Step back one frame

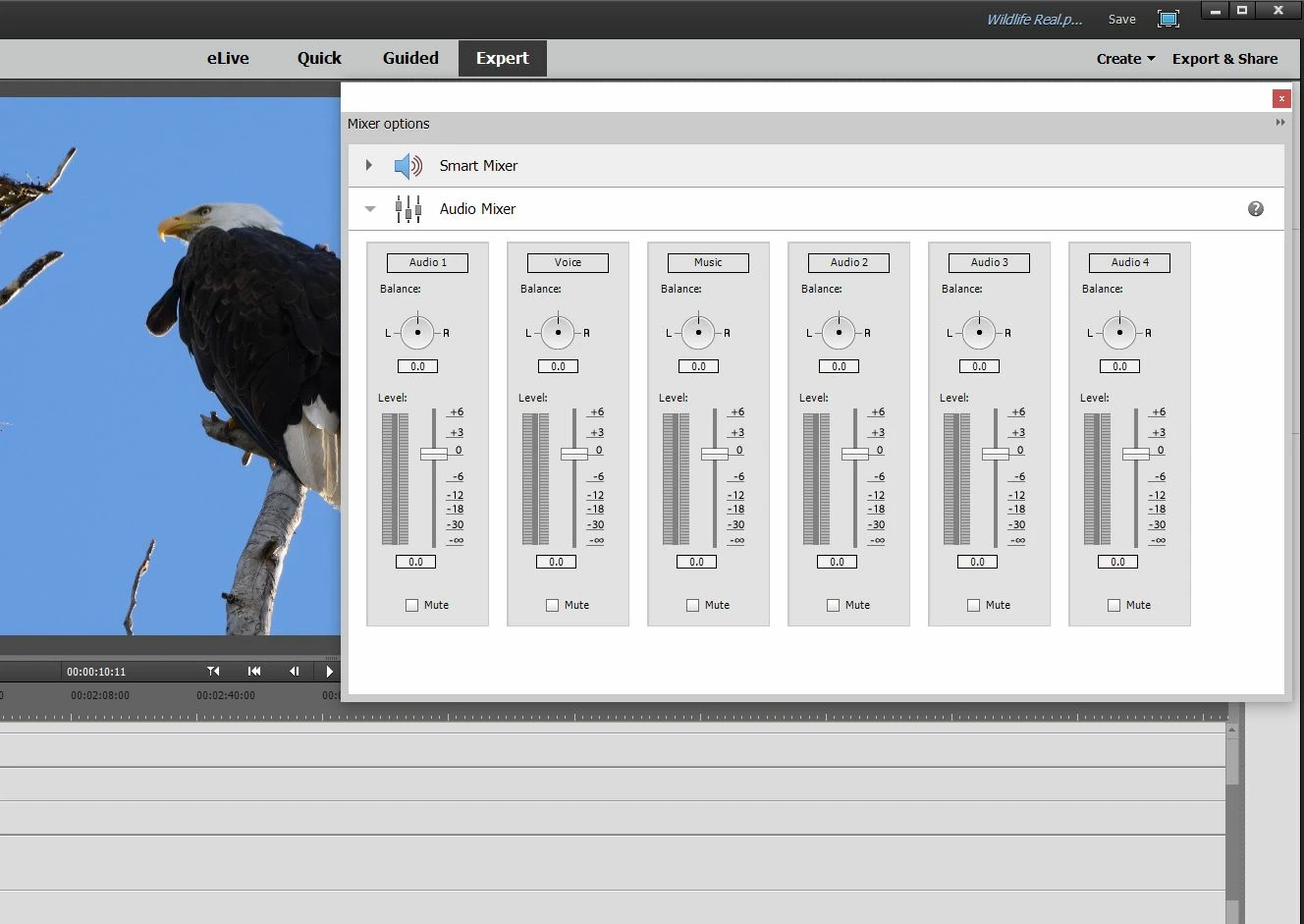coord(294,671)
